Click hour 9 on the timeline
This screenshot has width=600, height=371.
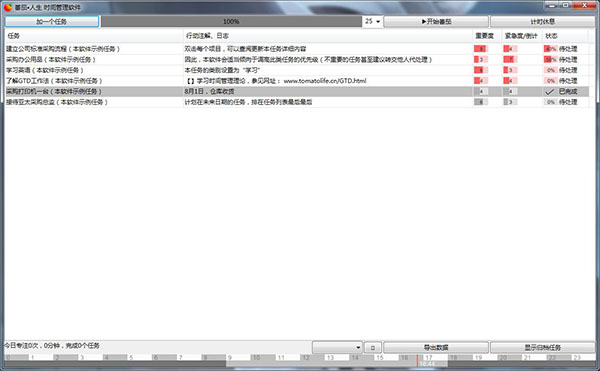click(230, 358)
